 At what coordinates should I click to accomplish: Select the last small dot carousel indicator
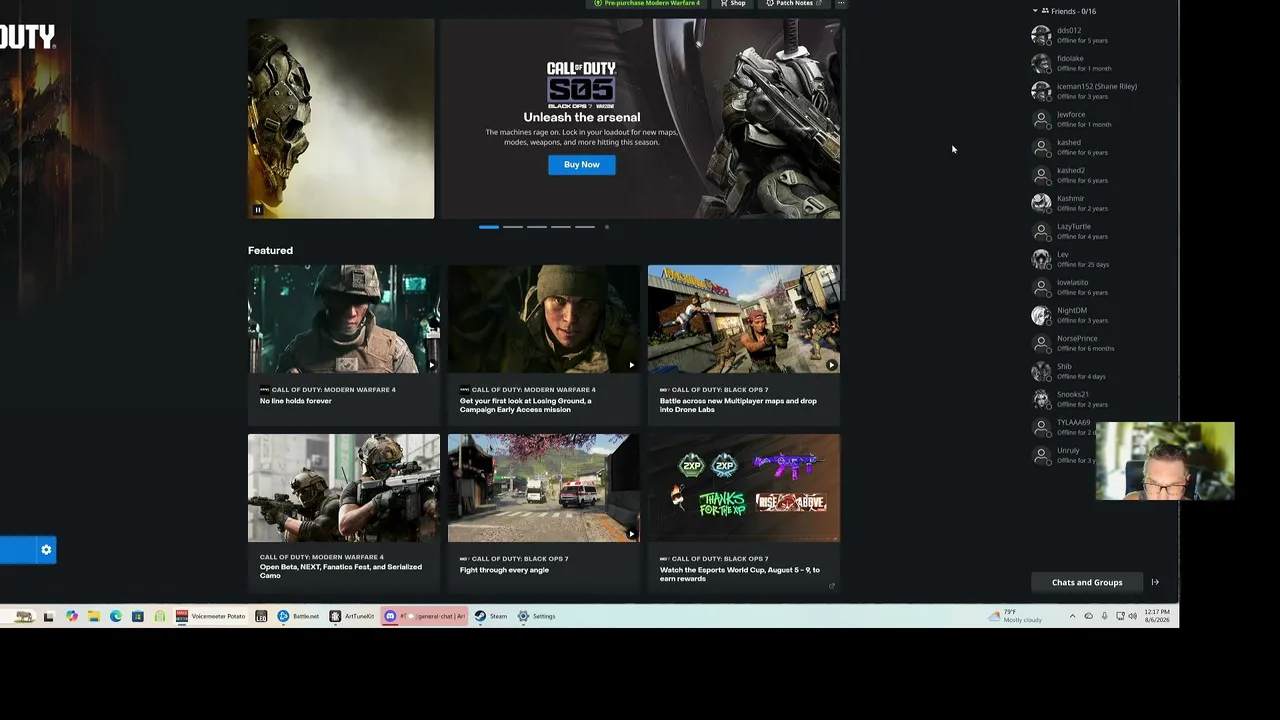(606, 227)
